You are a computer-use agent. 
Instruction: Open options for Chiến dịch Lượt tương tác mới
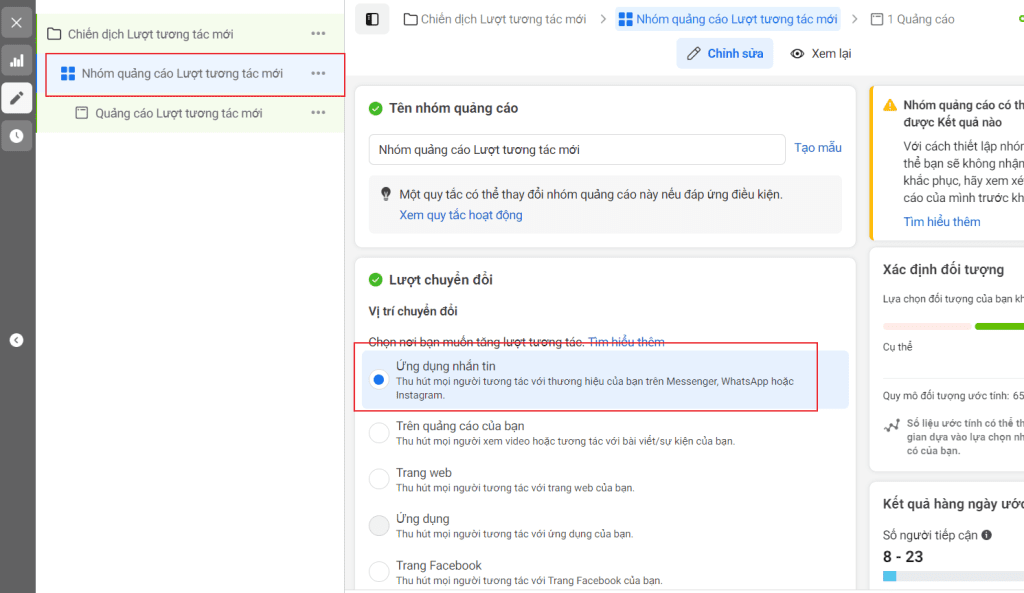[x=318, y=33]
